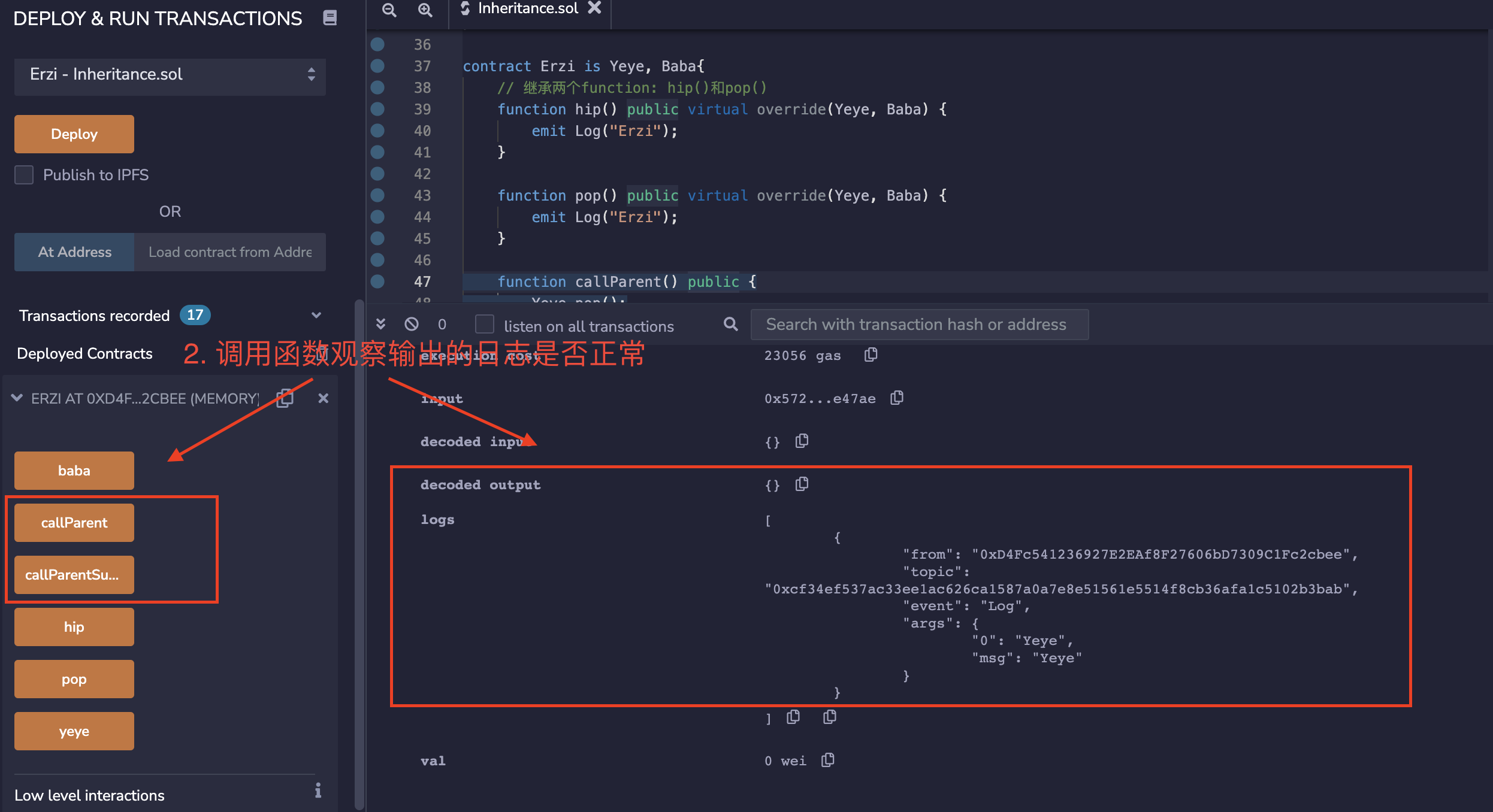Copy the input hash 0x572...e47ae

pos(896,398)
